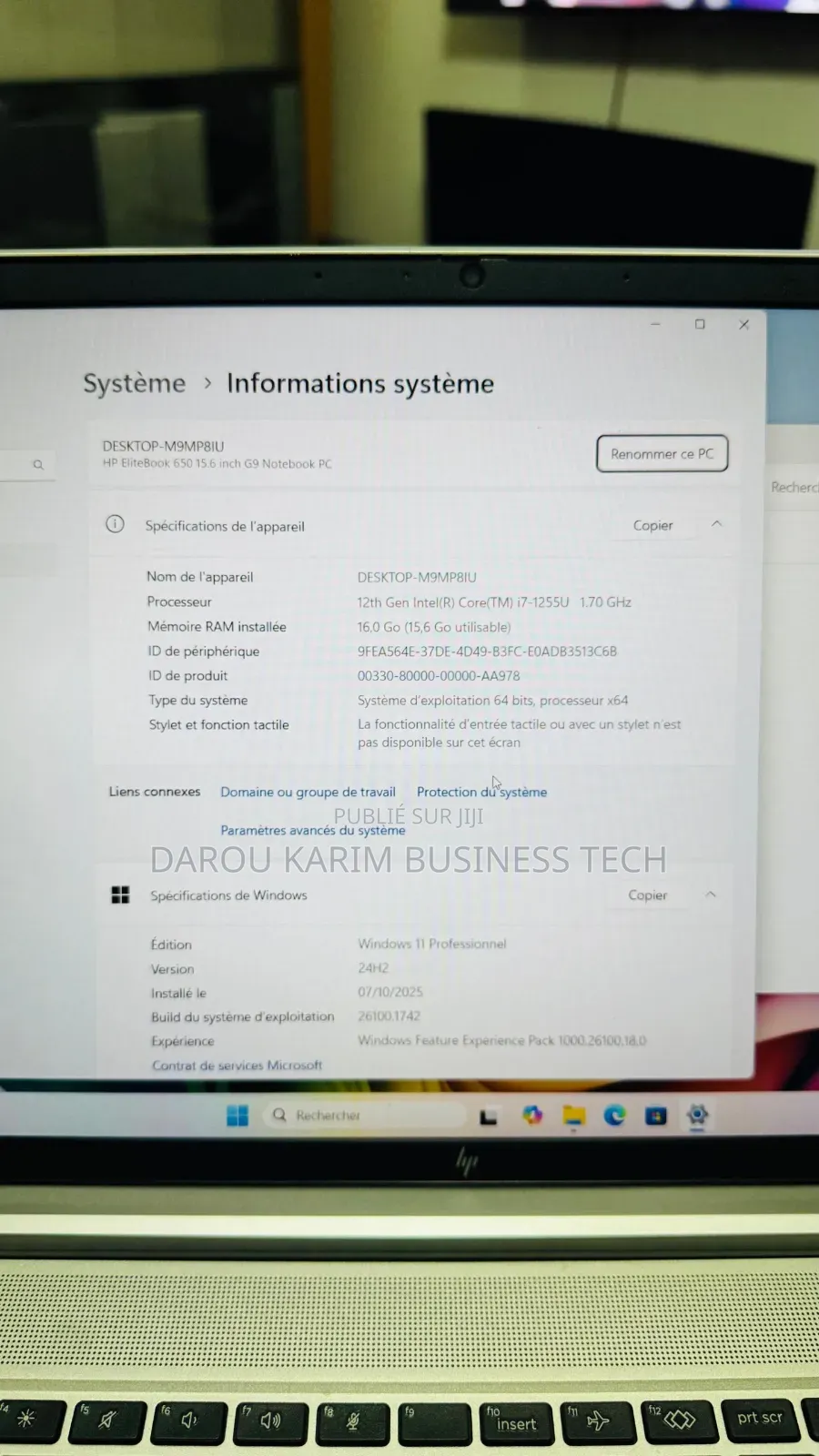Viewport: 819px width, 1456px height.
Task: Launch Copilot from the taskbar
Action: coord(532,1116)
